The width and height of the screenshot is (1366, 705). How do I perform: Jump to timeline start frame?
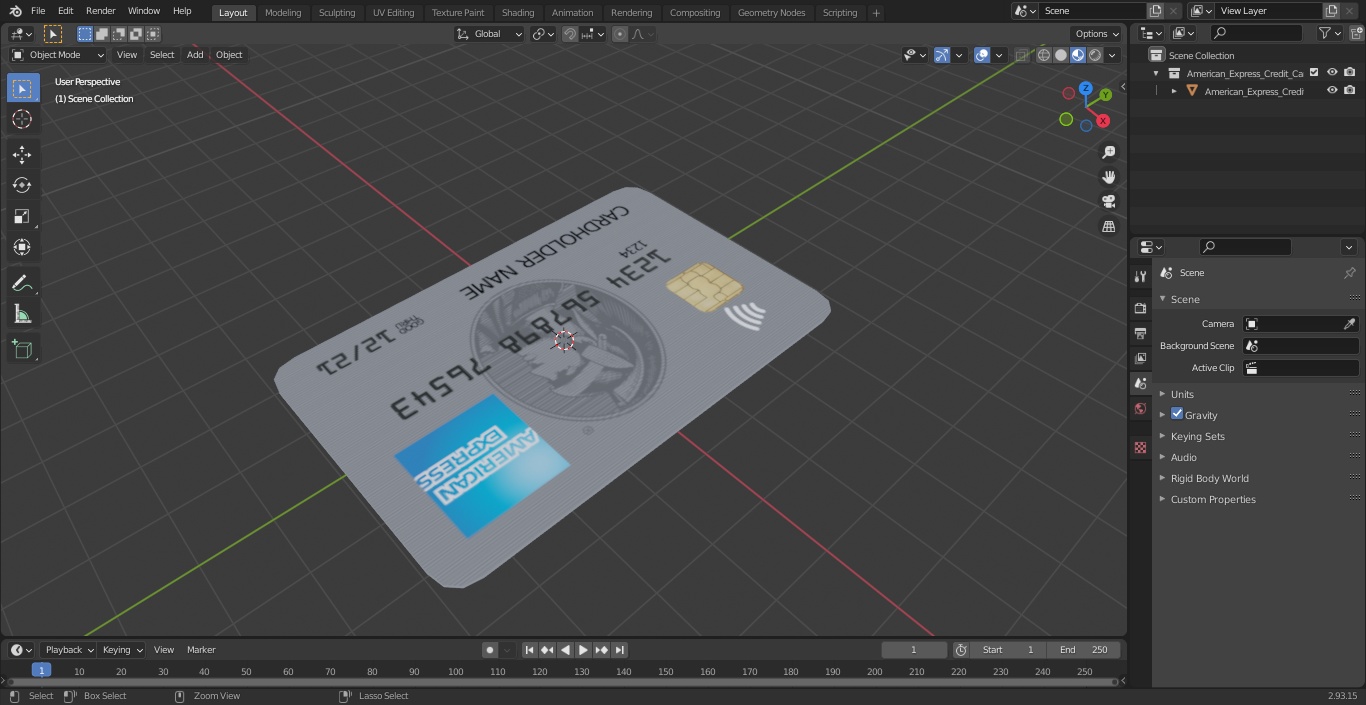coord(530,650)
